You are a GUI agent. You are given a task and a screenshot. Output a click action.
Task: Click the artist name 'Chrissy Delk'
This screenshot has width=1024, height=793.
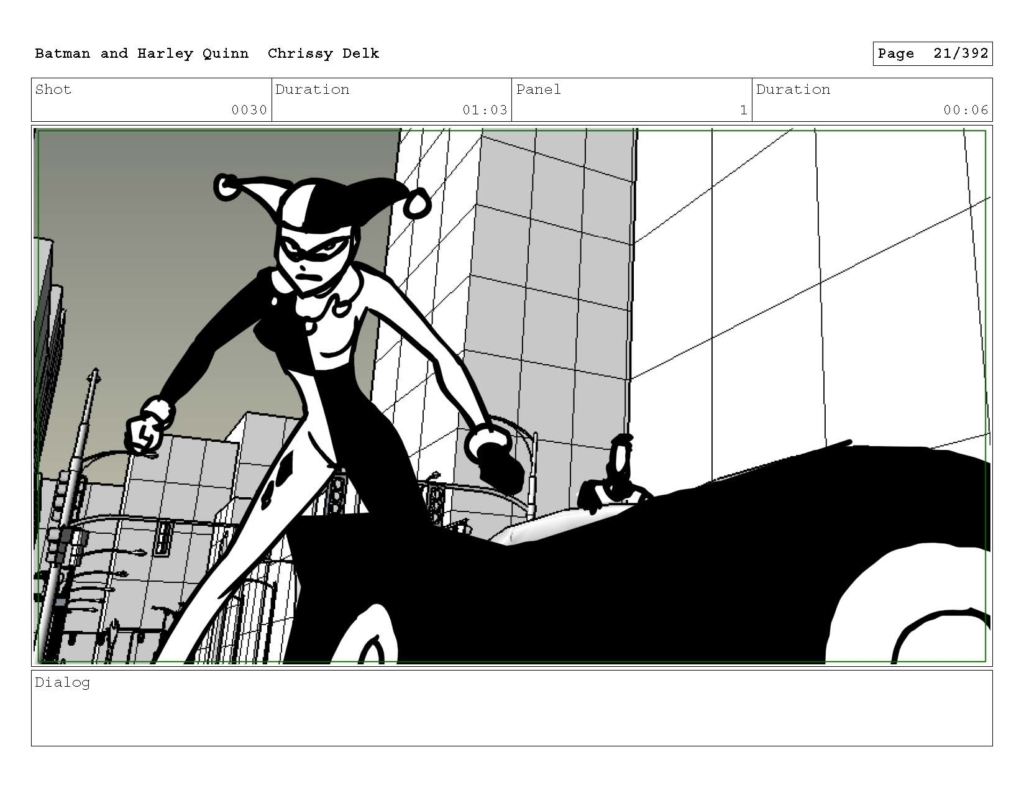(x=323, y=54)
